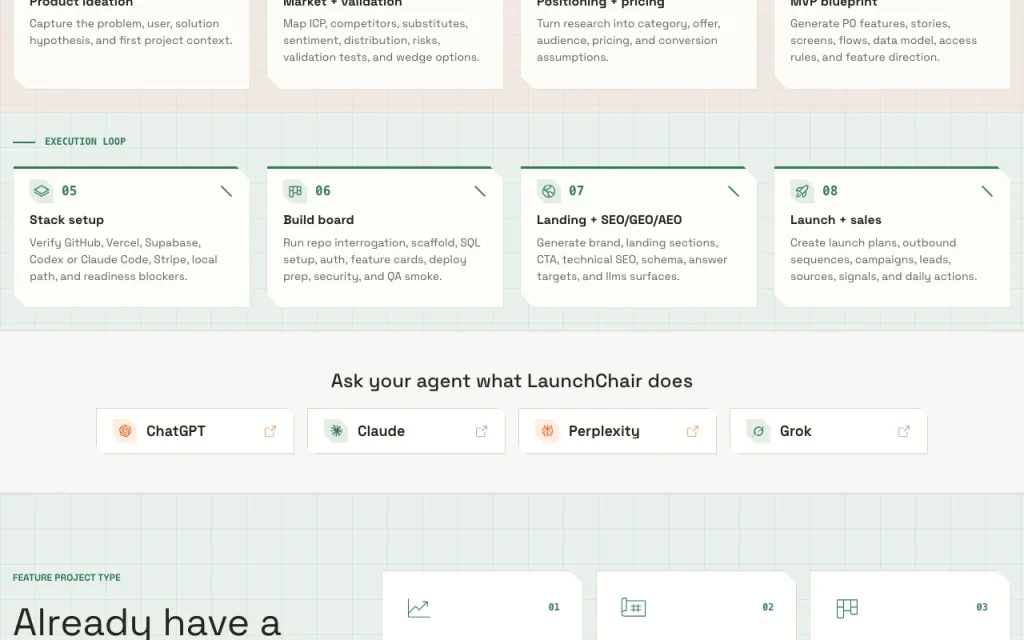Click the FEATURE PROJECT TYPE label
This screenshot has height=640, width=1024.
pos(67,577)
